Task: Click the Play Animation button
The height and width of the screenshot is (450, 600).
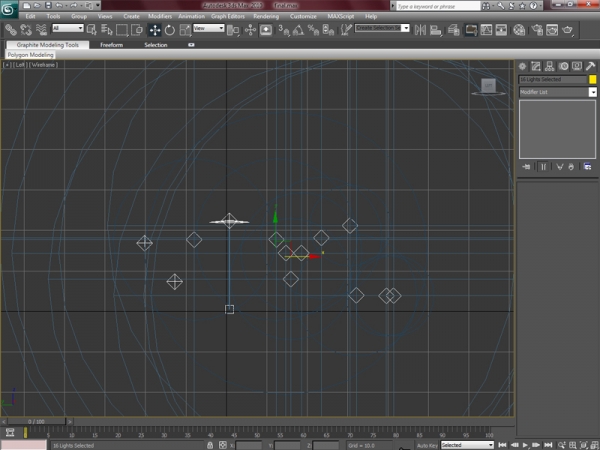Action: (x=525, y=445)
